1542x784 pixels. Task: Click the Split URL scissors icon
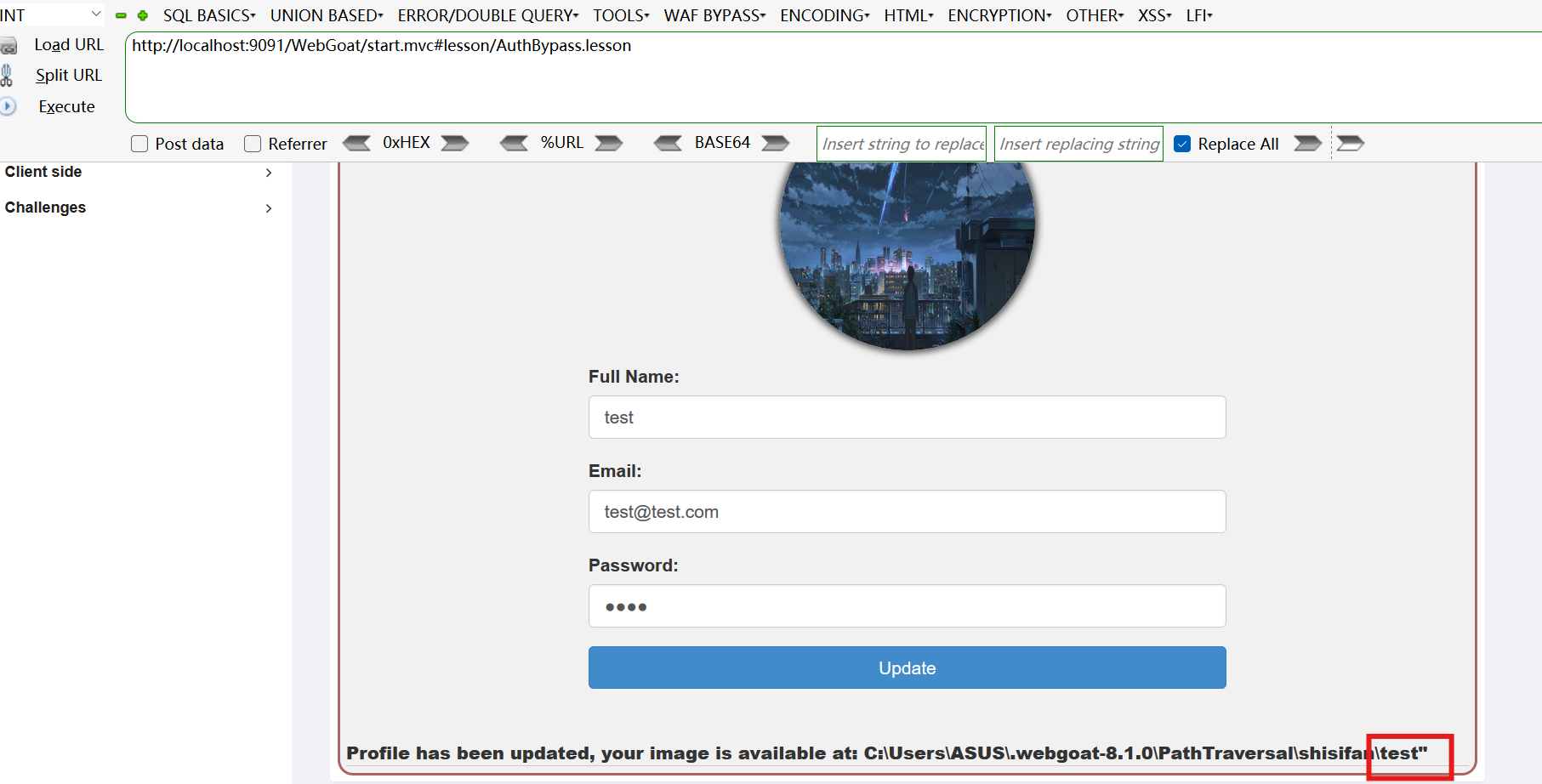[x=7, y=76]
